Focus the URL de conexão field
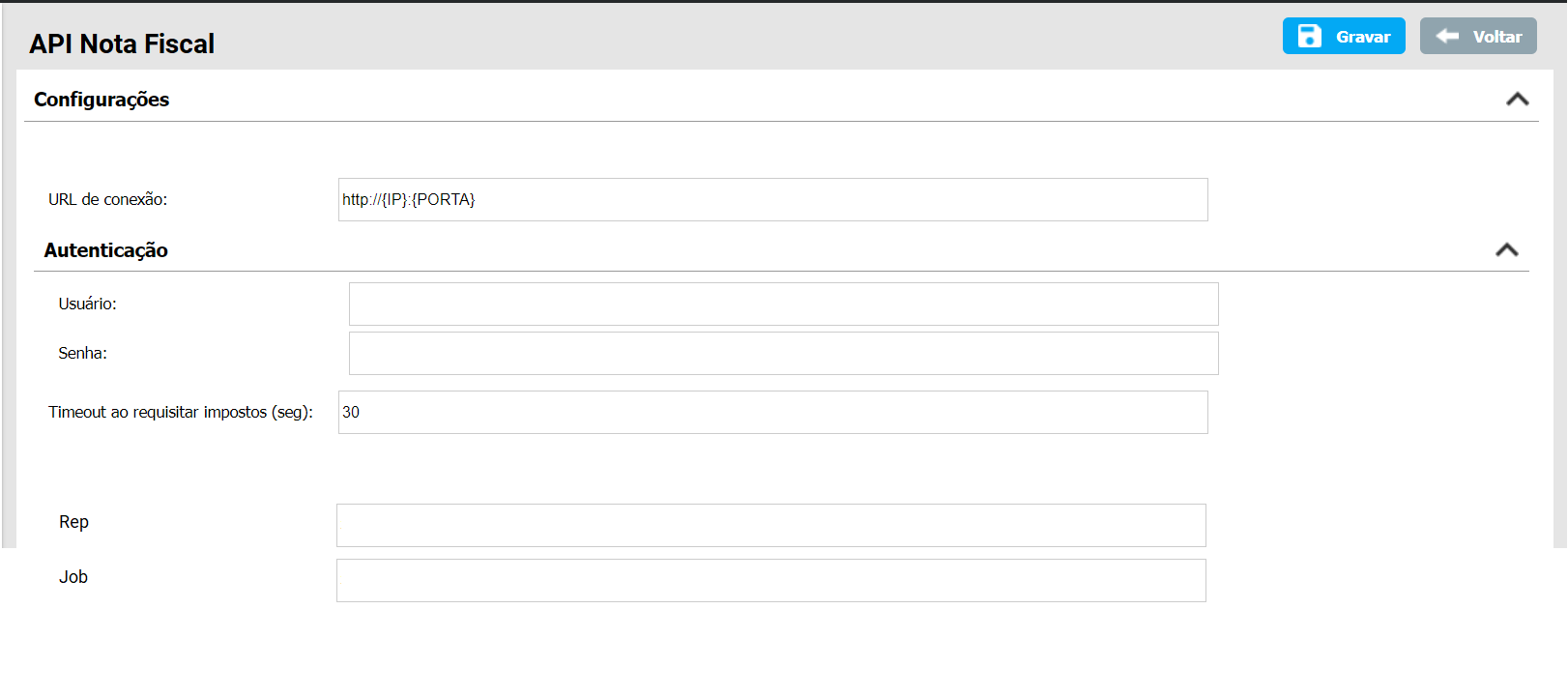This screenshot has width=1568, height=696. pos(772,200)
